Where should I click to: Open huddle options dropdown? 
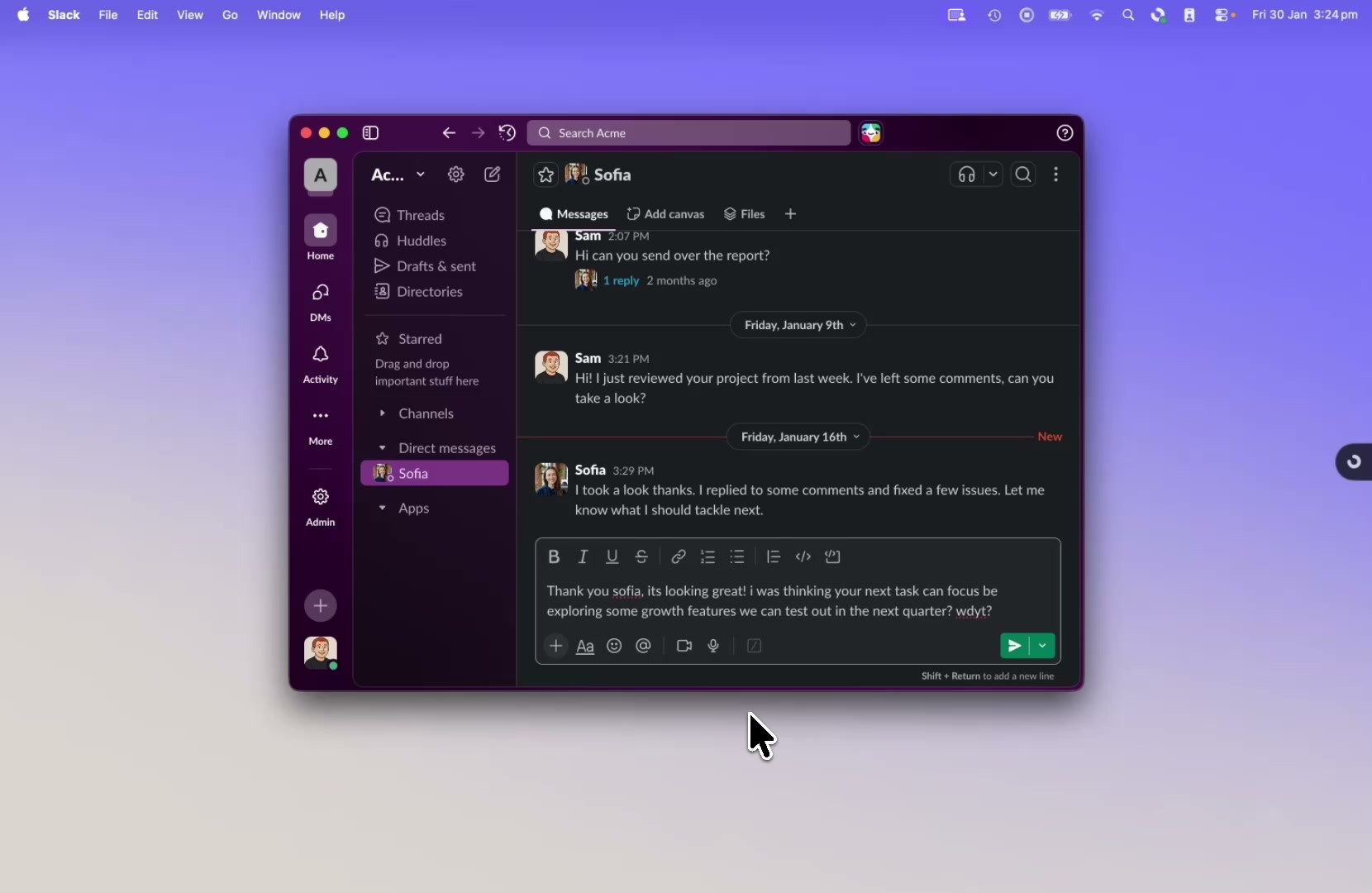point(993,175)
